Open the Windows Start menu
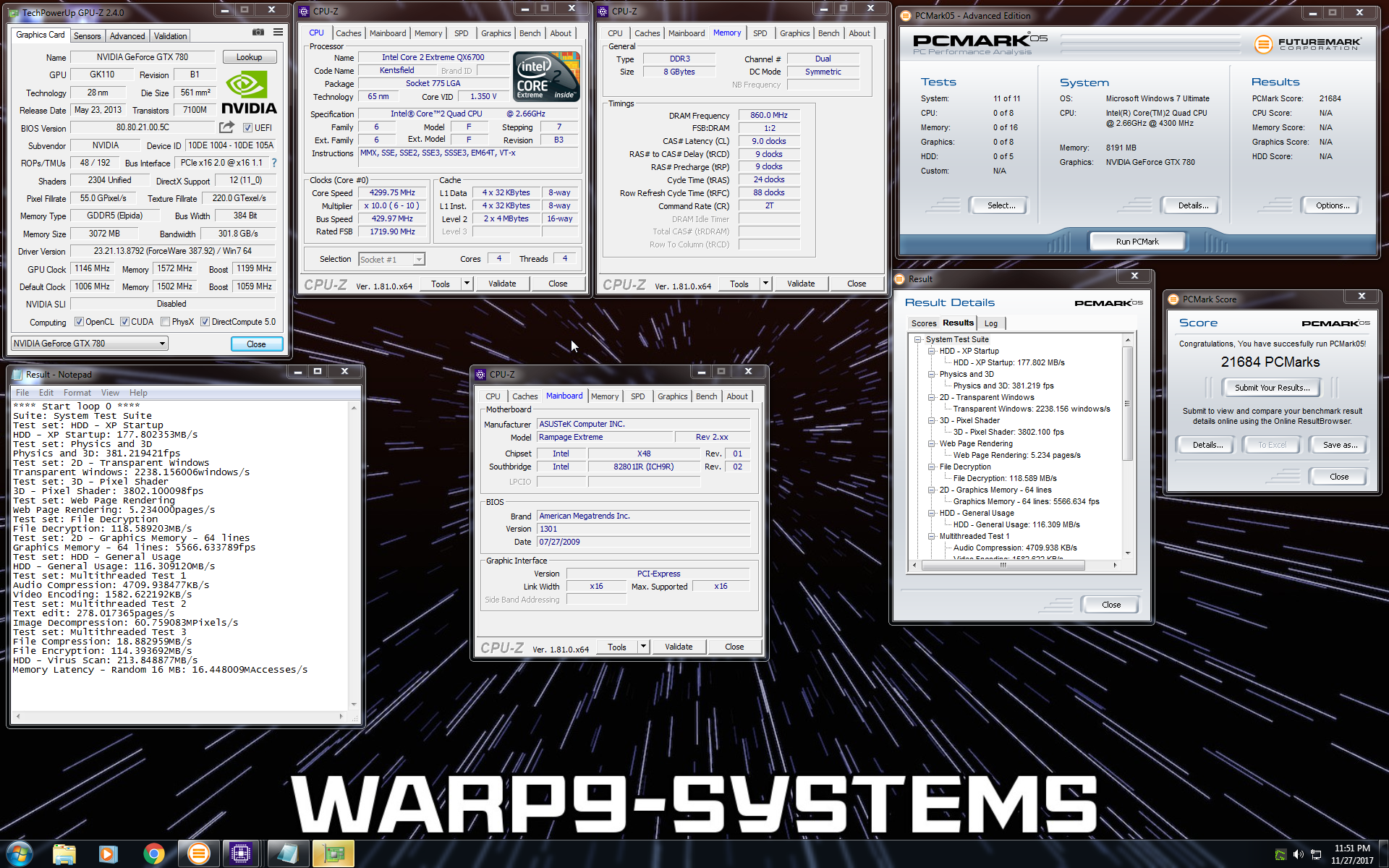 tap(20, 854)
